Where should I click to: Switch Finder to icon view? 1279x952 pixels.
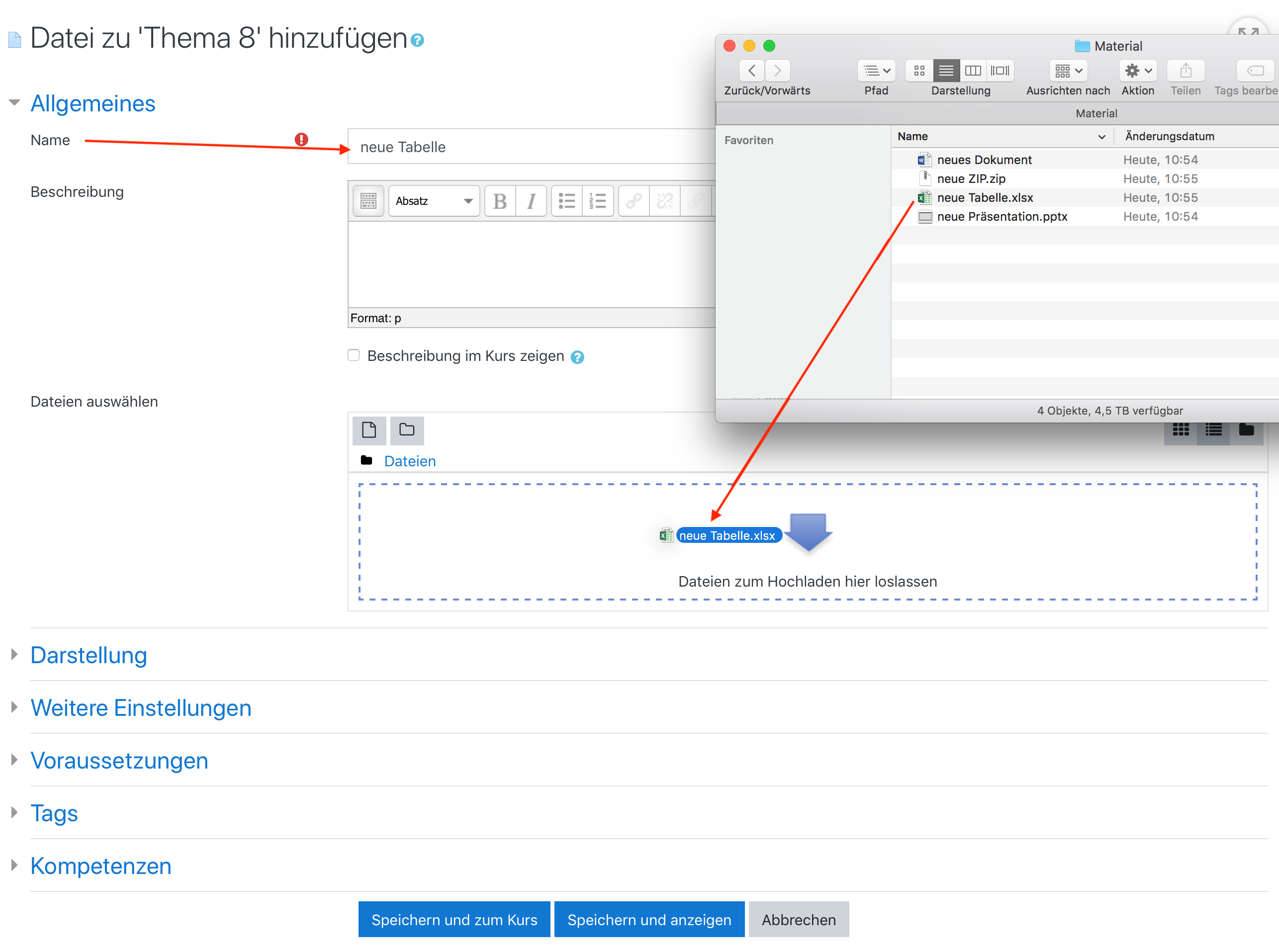tap(919, 71)
